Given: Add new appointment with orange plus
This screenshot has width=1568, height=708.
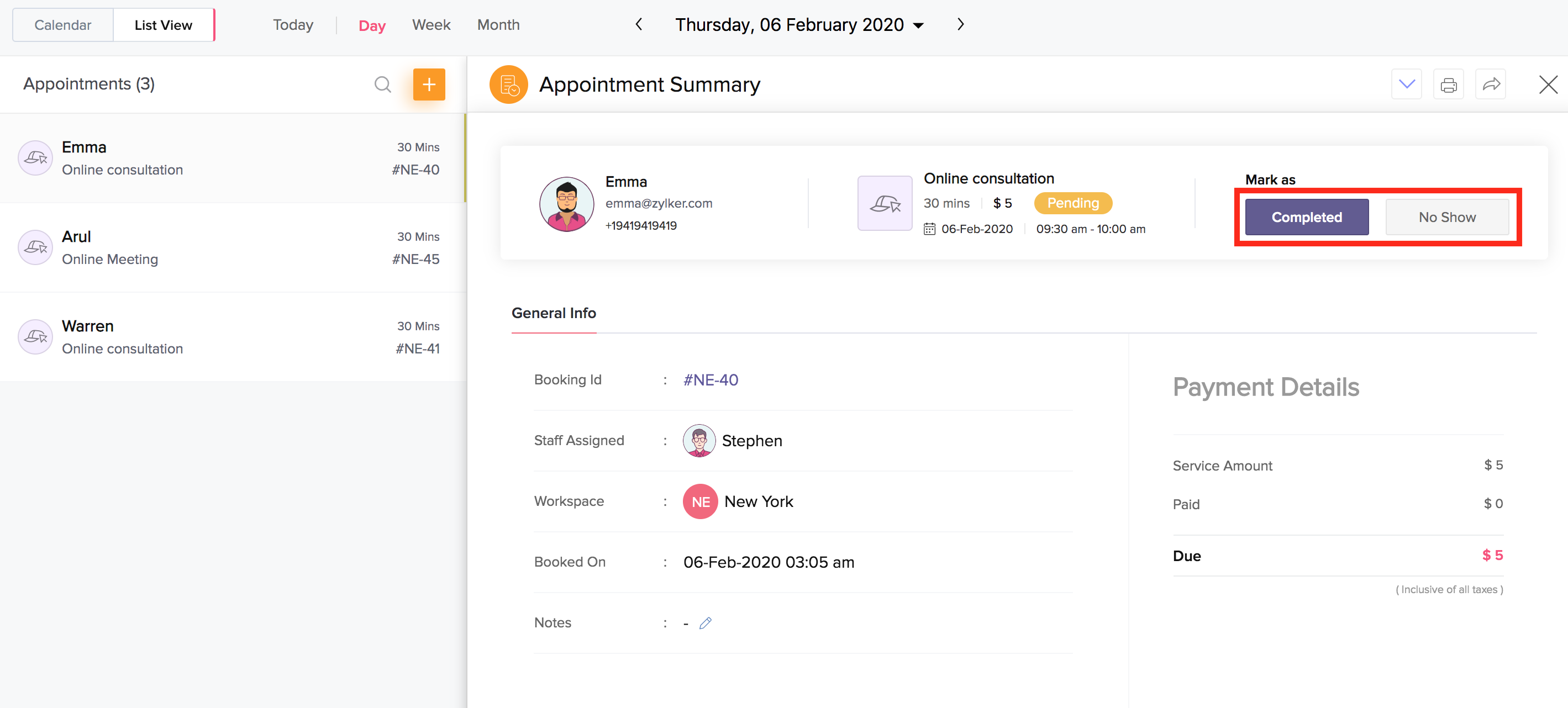Looking at the screenshot, I should pyautogui.click(x=429, y=84).
